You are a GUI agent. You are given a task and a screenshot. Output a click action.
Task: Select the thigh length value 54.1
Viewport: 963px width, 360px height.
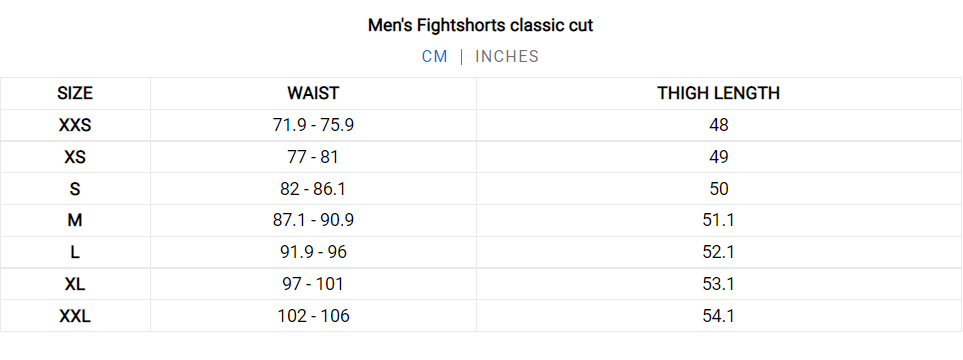(x=719, y=316)
